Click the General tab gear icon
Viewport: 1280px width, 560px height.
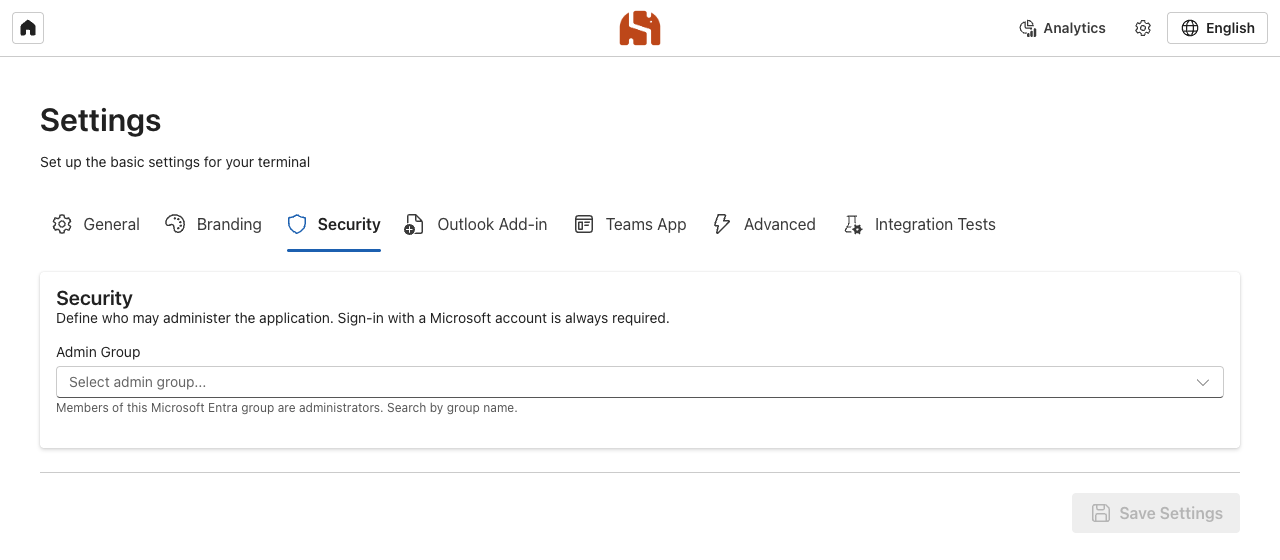62,224
